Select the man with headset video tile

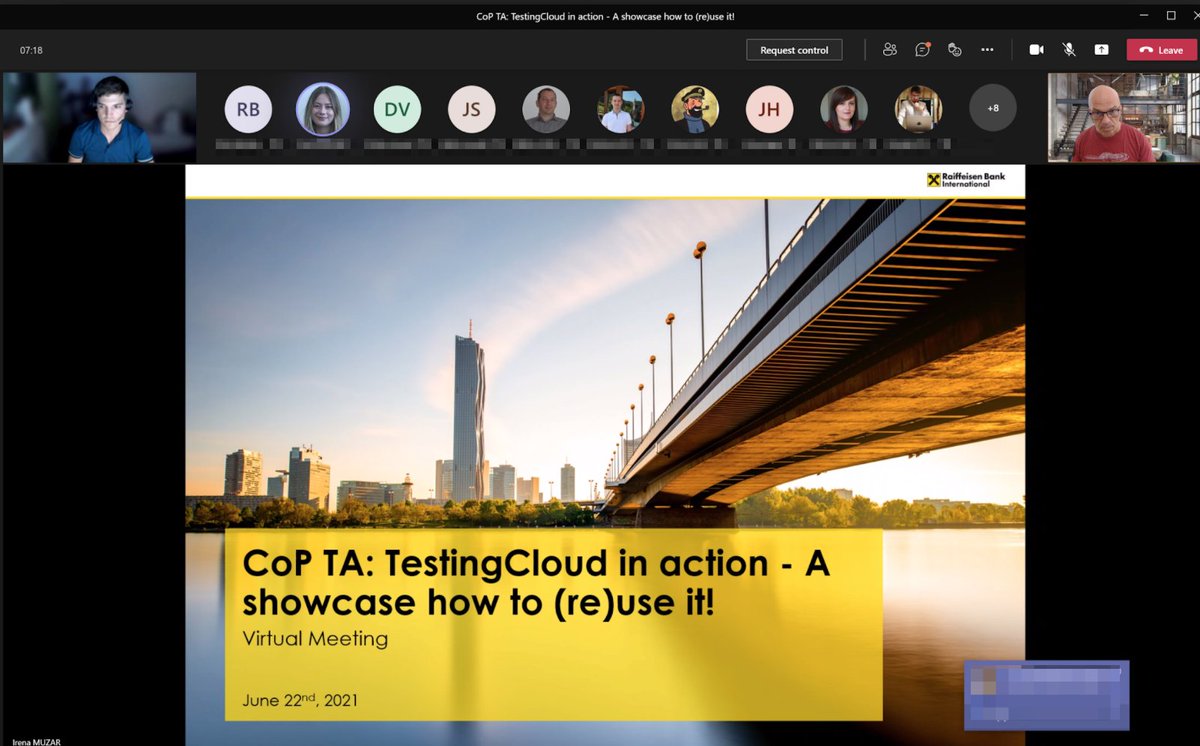click(99, 117)
